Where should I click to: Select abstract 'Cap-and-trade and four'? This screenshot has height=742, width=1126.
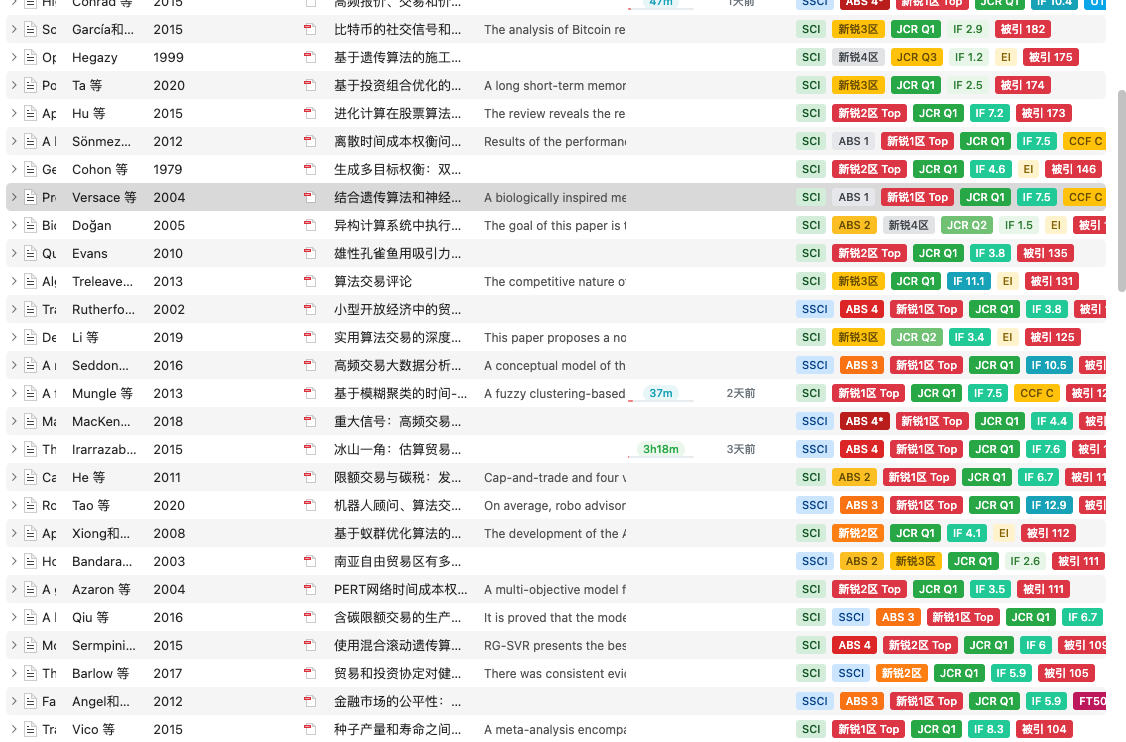554,478
